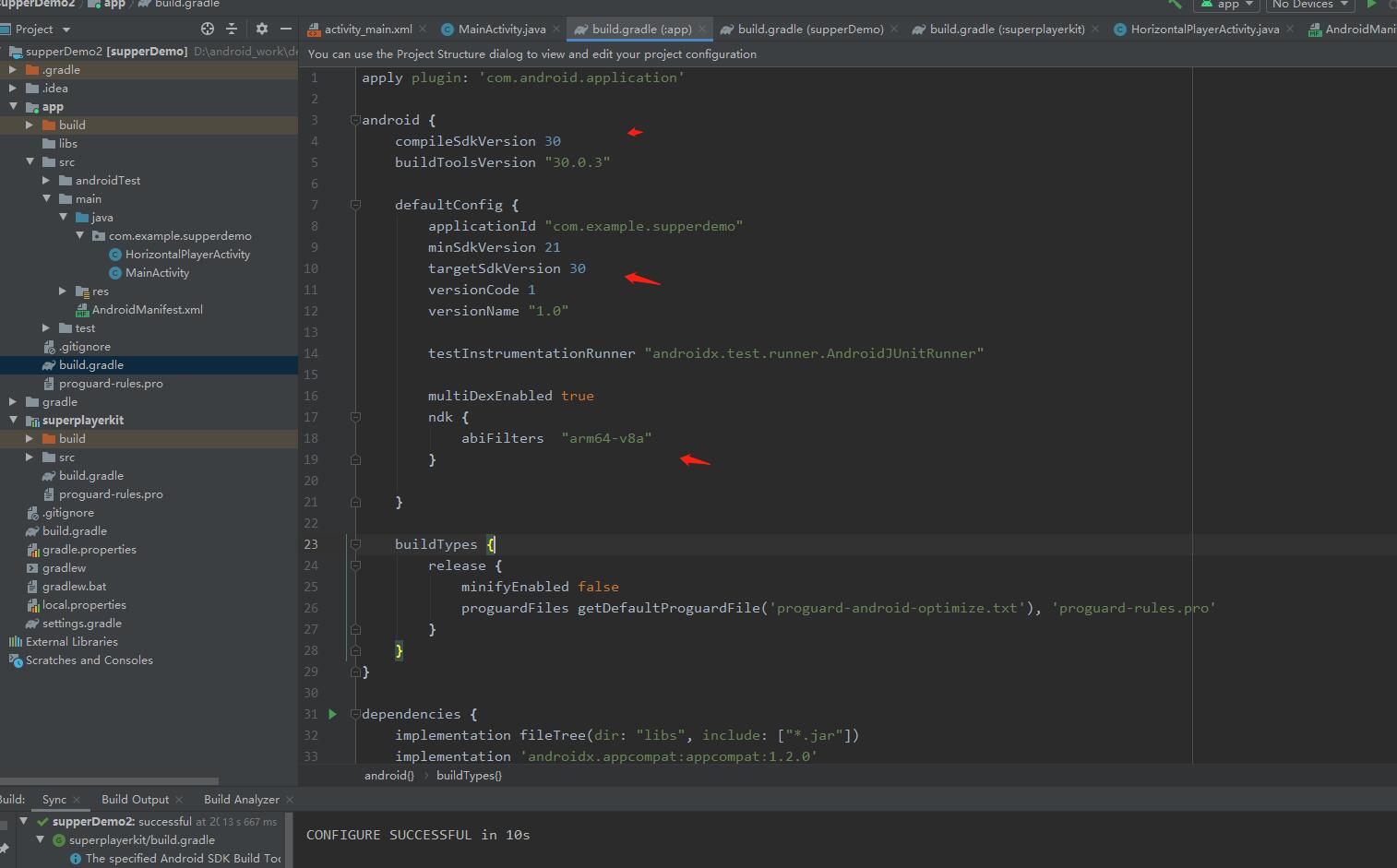Select app's proguard-rules.pro file
The height and width of the screenshot is (868, 1397).
(x=111, y=383)
